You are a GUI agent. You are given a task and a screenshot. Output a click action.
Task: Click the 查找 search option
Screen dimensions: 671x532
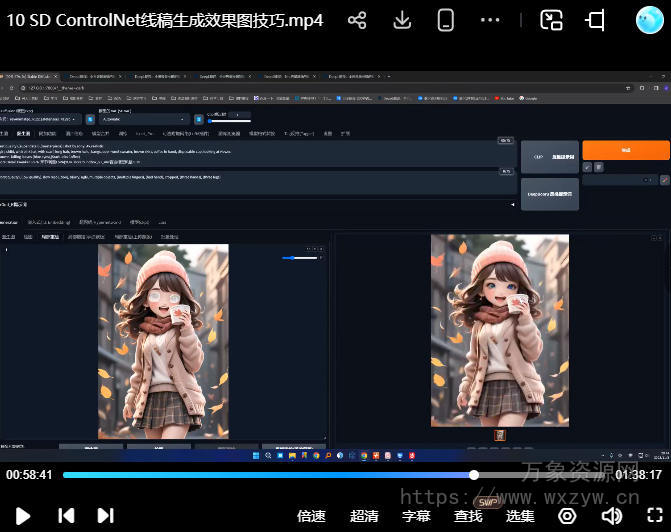(468, 516)
